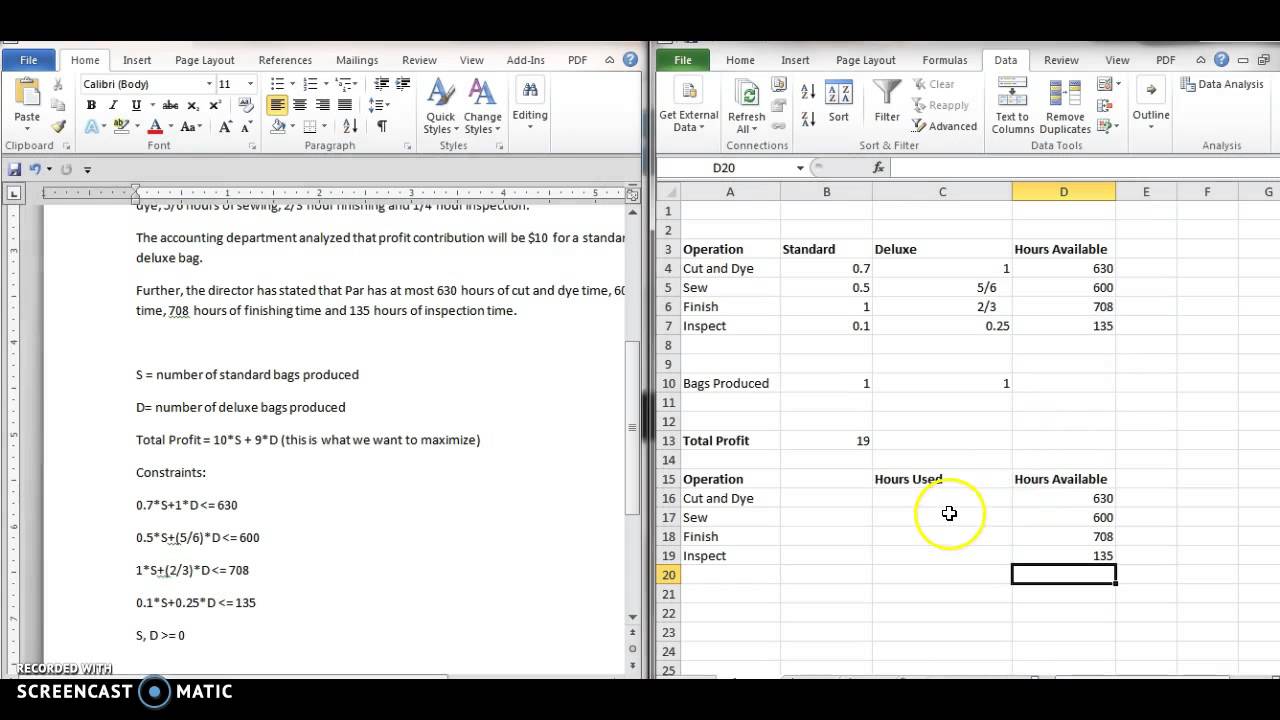
Task: Click the Sort paragraph icon in Word
Action: click(x=350, y=127)
